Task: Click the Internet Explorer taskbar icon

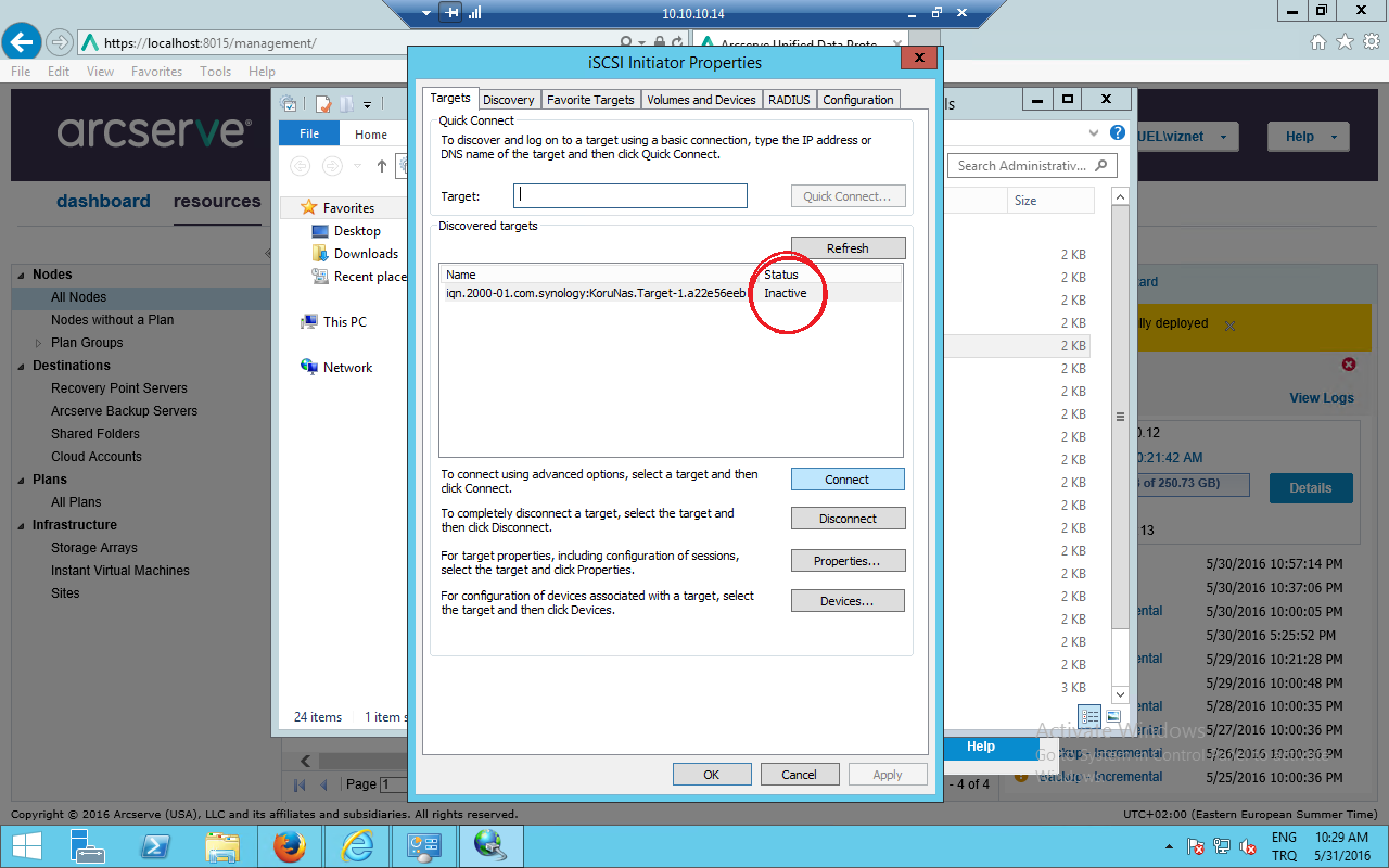Action: click(357, 846)
